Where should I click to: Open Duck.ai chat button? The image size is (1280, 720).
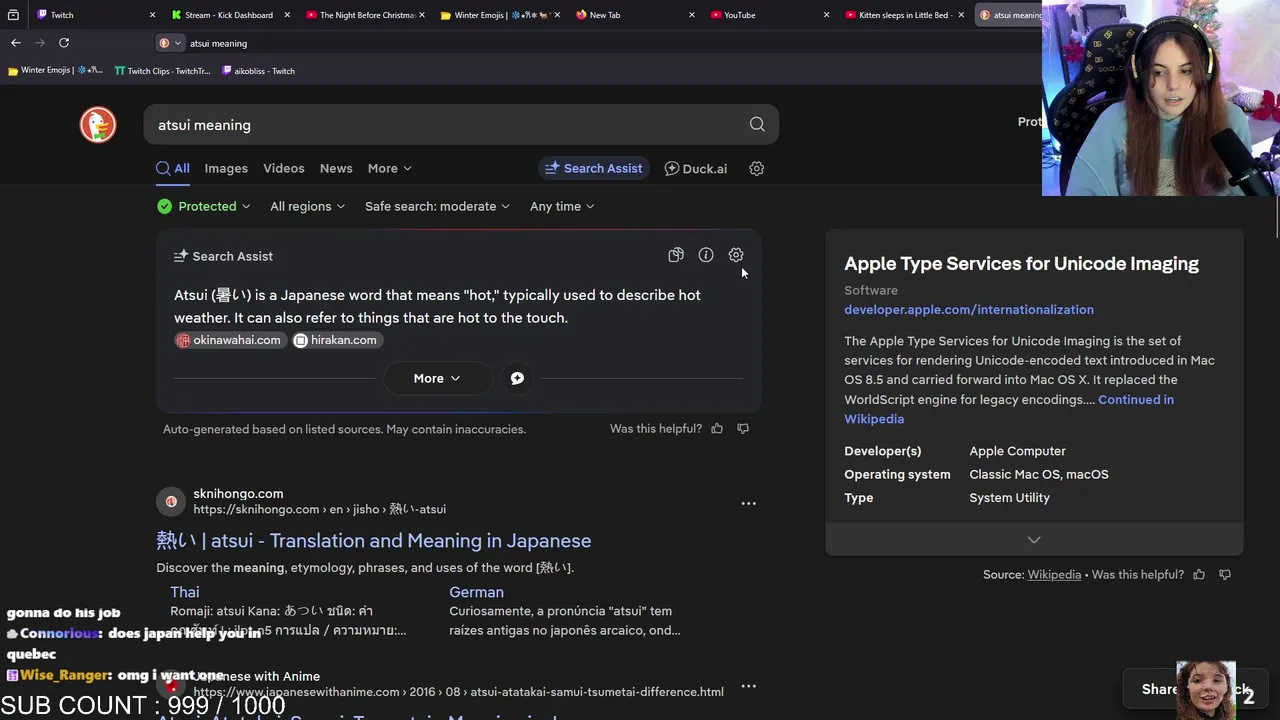[696, 169]
